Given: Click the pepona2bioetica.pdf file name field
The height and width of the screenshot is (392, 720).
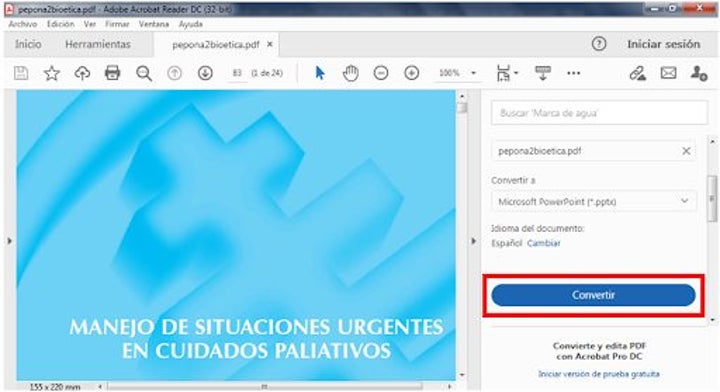Looking at the screenshot, I should click(593, 151).
